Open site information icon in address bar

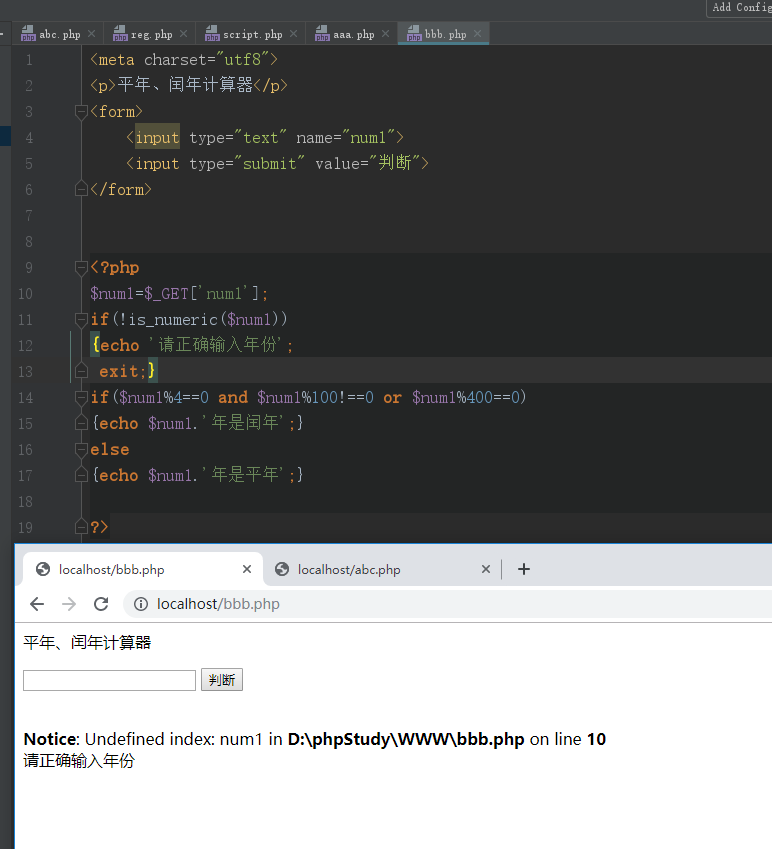tap(141, 604)
